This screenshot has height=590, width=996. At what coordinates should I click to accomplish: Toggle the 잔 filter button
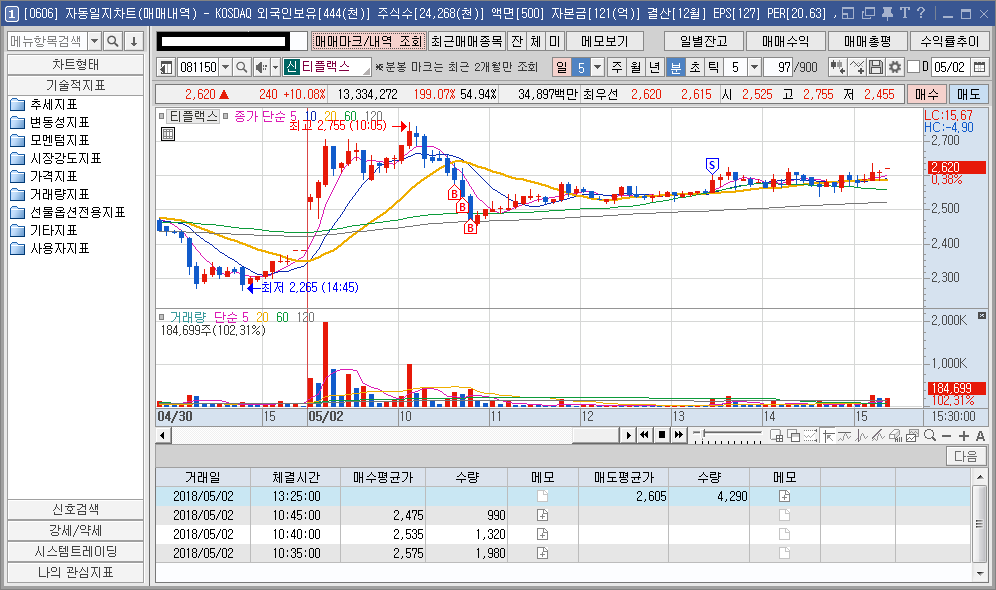pos(517,41)
